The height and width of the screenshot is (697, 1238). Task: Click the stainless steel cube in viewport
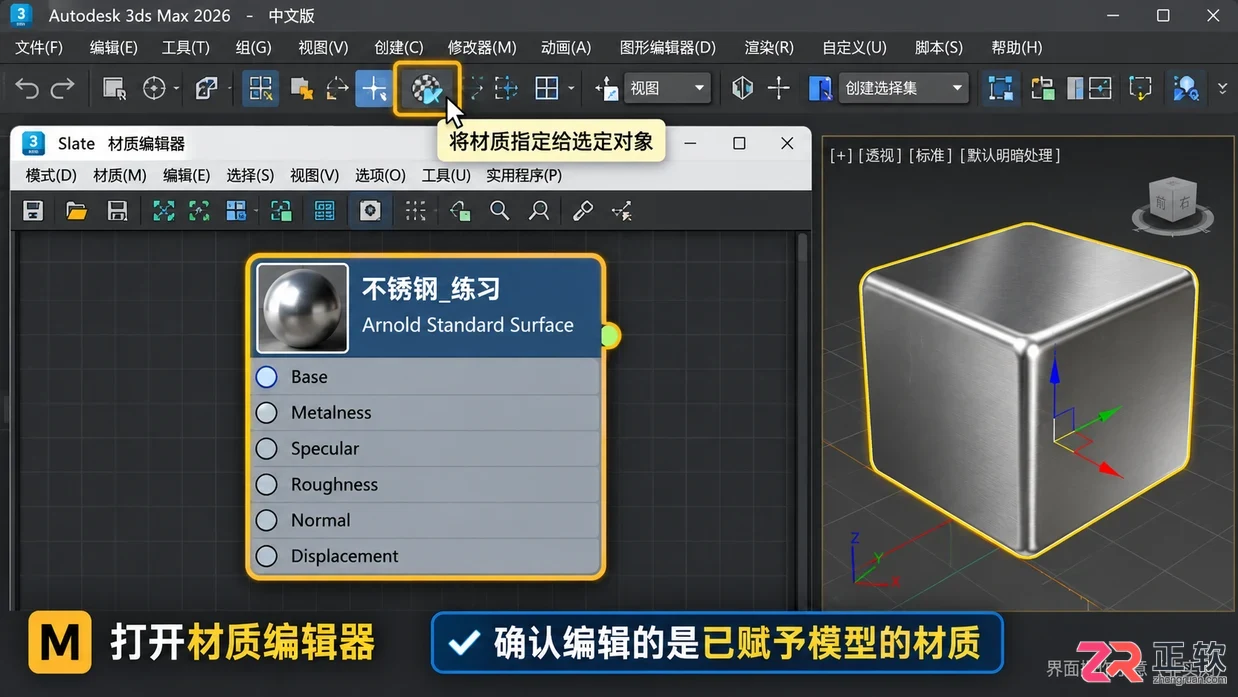pos(1028,392)
